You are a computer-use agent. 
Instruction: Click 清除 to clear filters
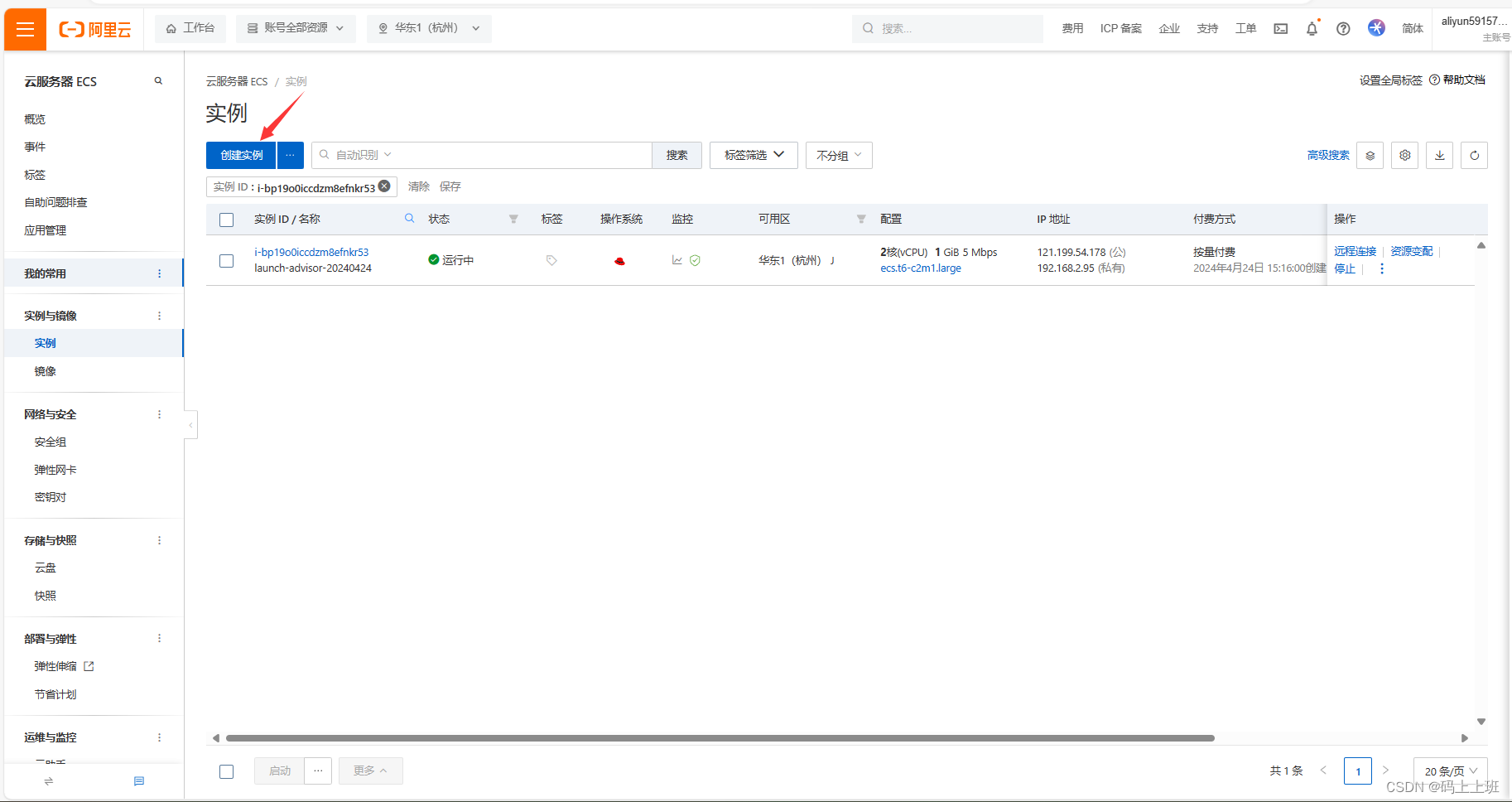click(x=419, y=186)
